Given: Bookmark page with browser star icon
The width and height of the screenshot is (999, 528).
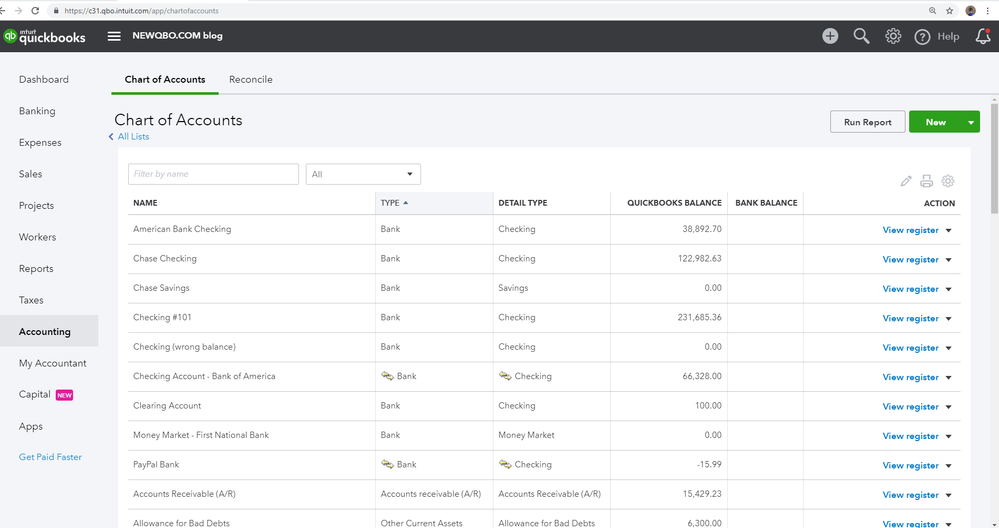Looking at the screenshot, I should 948,10.
